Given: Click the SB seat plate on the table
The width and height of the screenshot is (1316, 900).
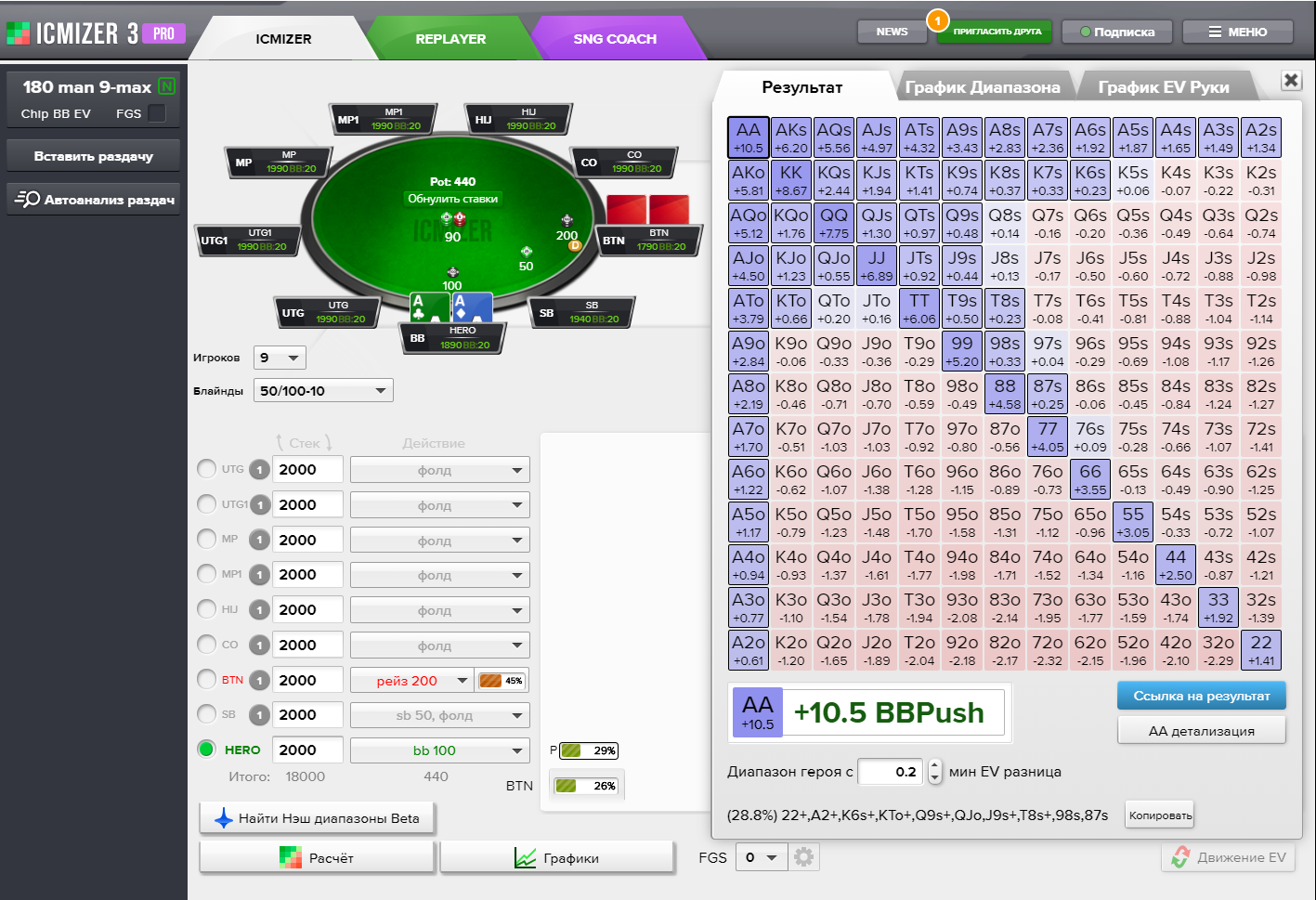Looking at the screenshot, I should pyautogui.click(x=581, y=312).
